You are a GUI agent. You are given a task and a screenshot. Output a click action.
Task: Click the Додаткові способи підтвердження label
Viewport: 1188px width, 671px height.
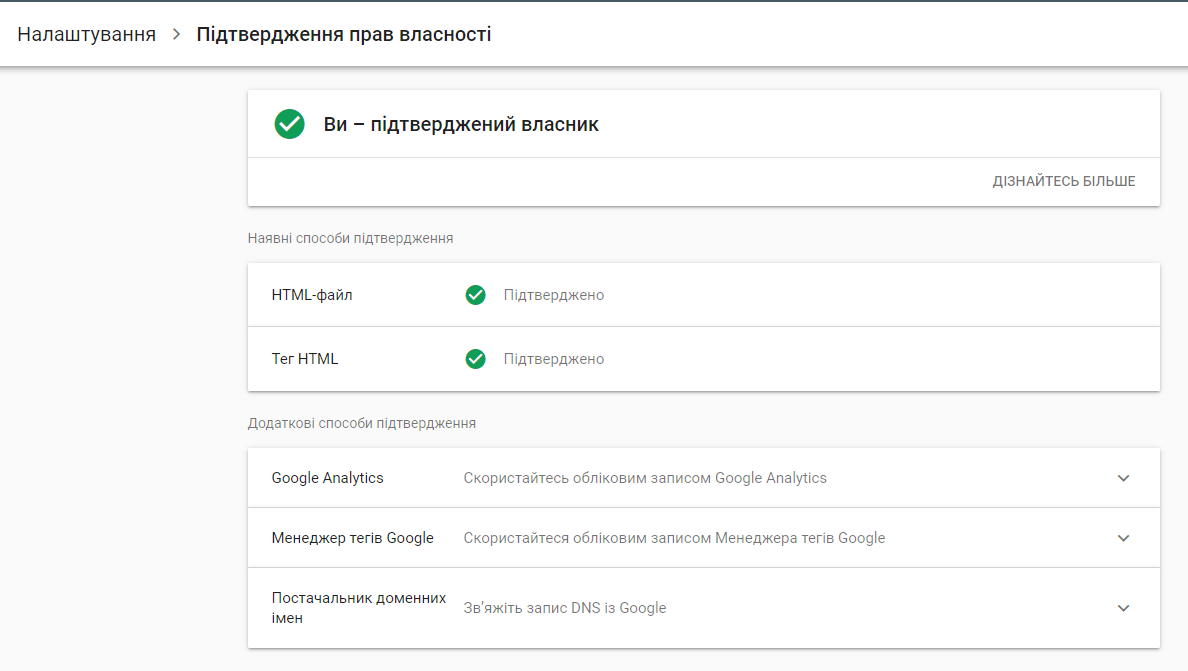(361, 423)
